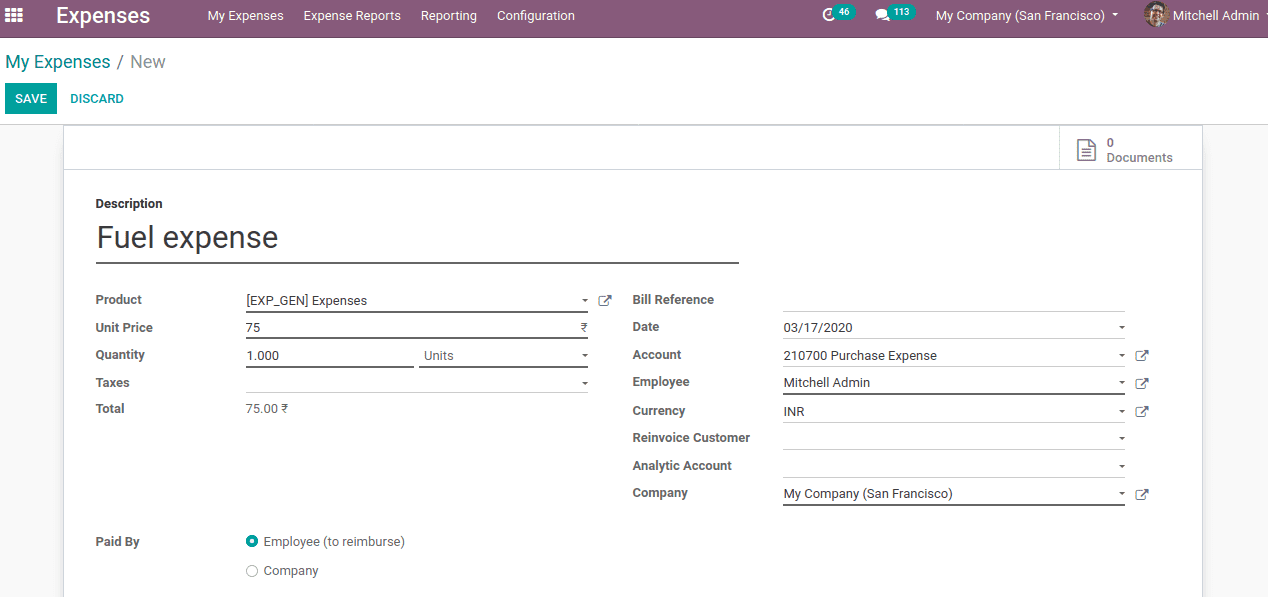The width and height of the screenshot is (1268, 597).
Task: Open My Company (San Francisco) switcher in the top bar
Action: [1027, 16]
